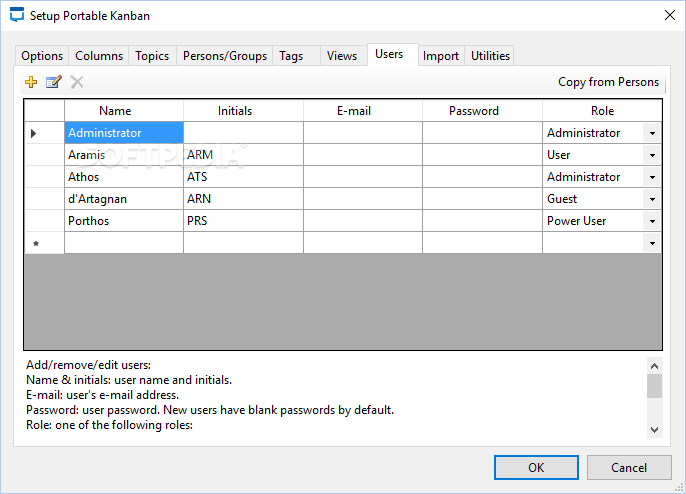The image size is (686, 494).
Task: Click the Power User role value for Porthos
Action: pyautogui.click(x=576, y=221)
